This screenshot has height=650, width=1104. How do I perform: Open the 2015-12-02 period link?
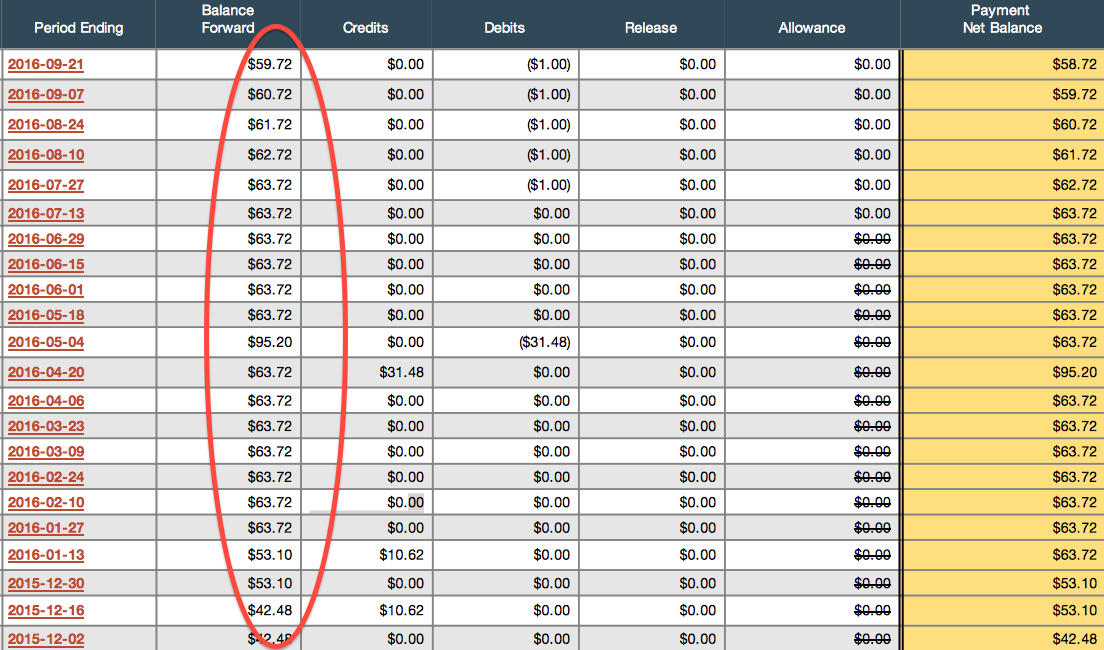(46, 639)
